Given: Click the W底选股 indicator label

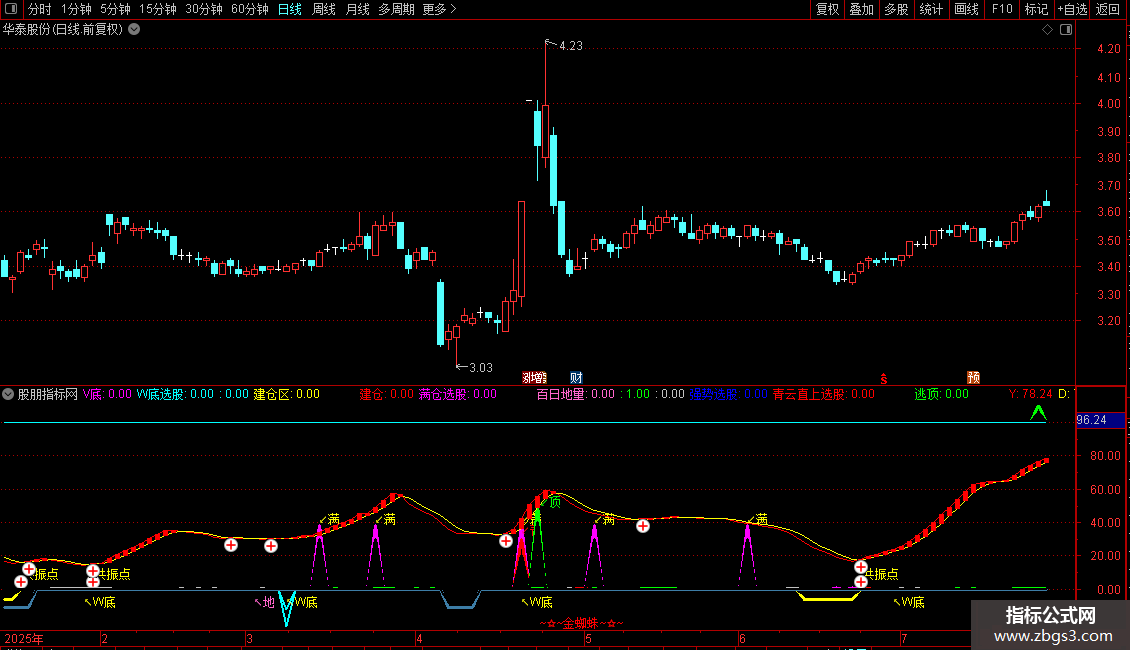Looking at the screenshot, I should point(161,394).
